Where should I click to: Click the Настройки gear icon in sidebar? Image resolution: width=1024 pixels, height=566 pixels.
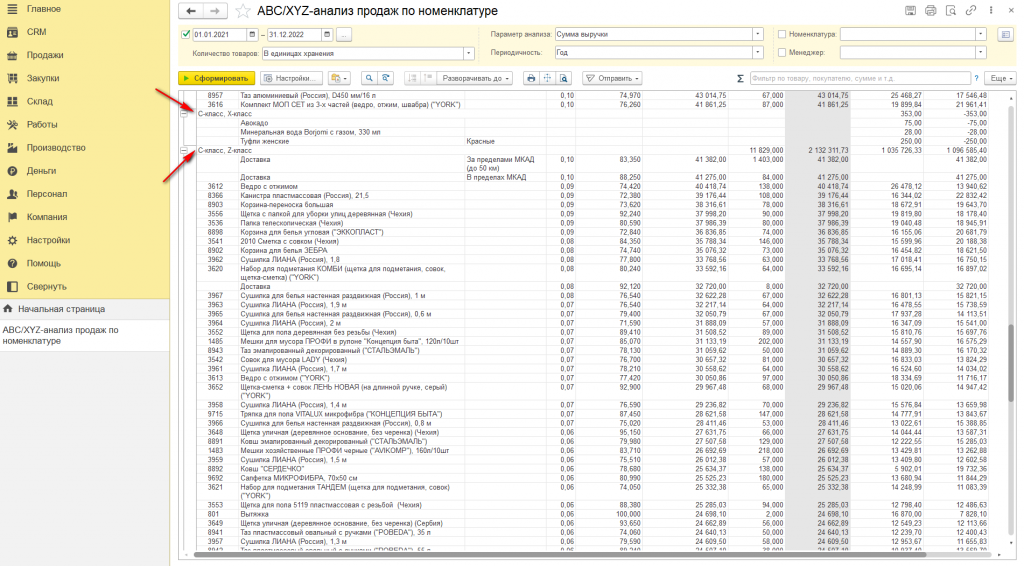(x=12, y=241)
